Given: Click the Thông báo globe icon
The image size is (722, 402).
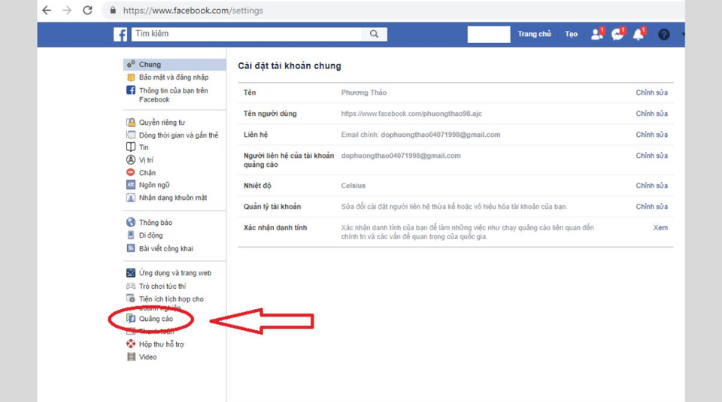Looking at the screenshot, I should (131, 222).
